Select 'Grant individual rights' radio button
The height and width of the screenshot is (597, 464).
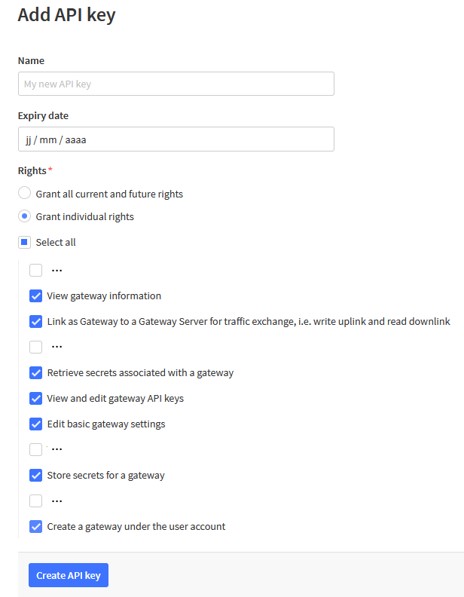coord(24,216)
